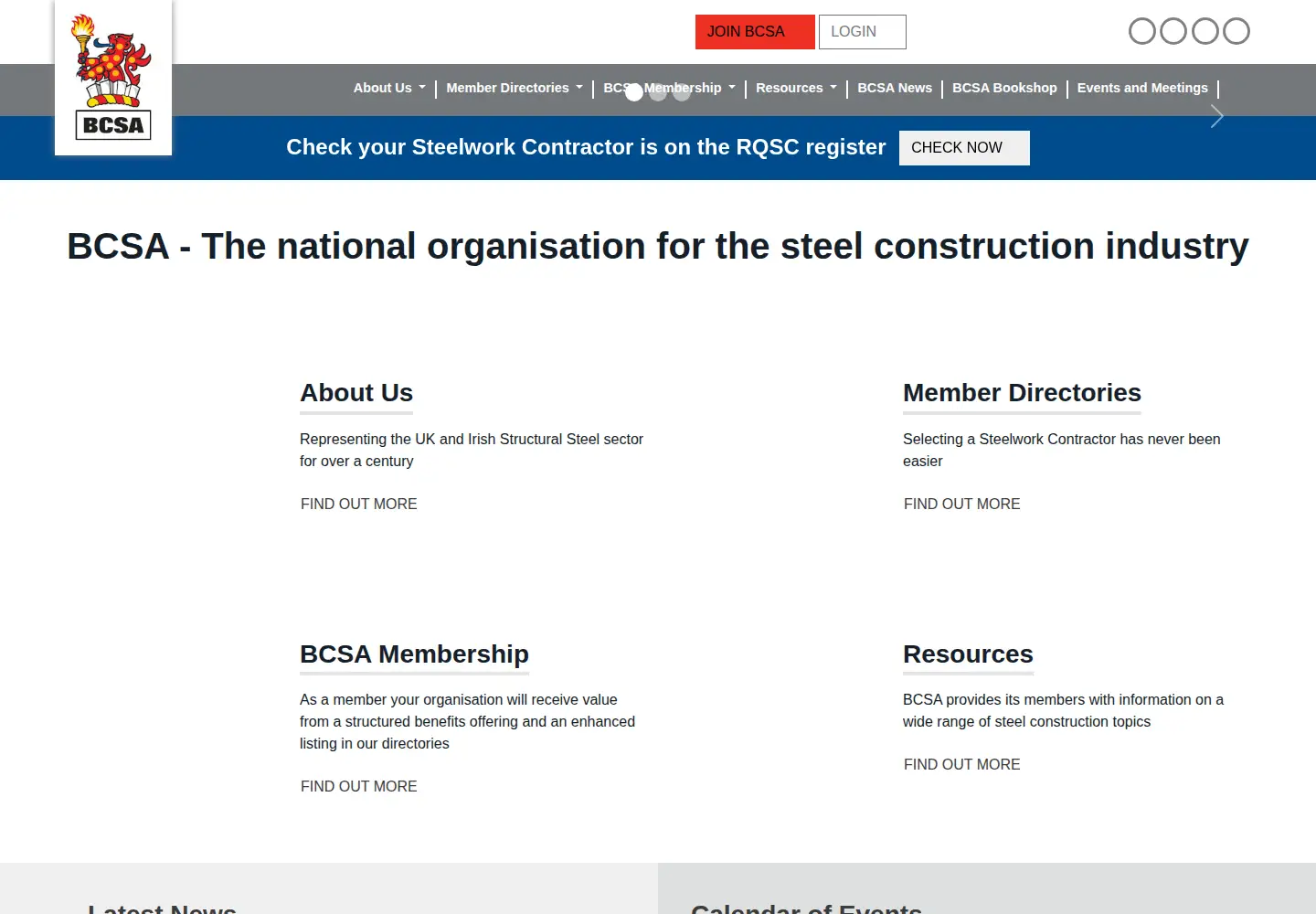The width and height of the screenshot is (1316, 914).
Task: Select the first white carousel indicator dot
Action: tap(634, 92)
